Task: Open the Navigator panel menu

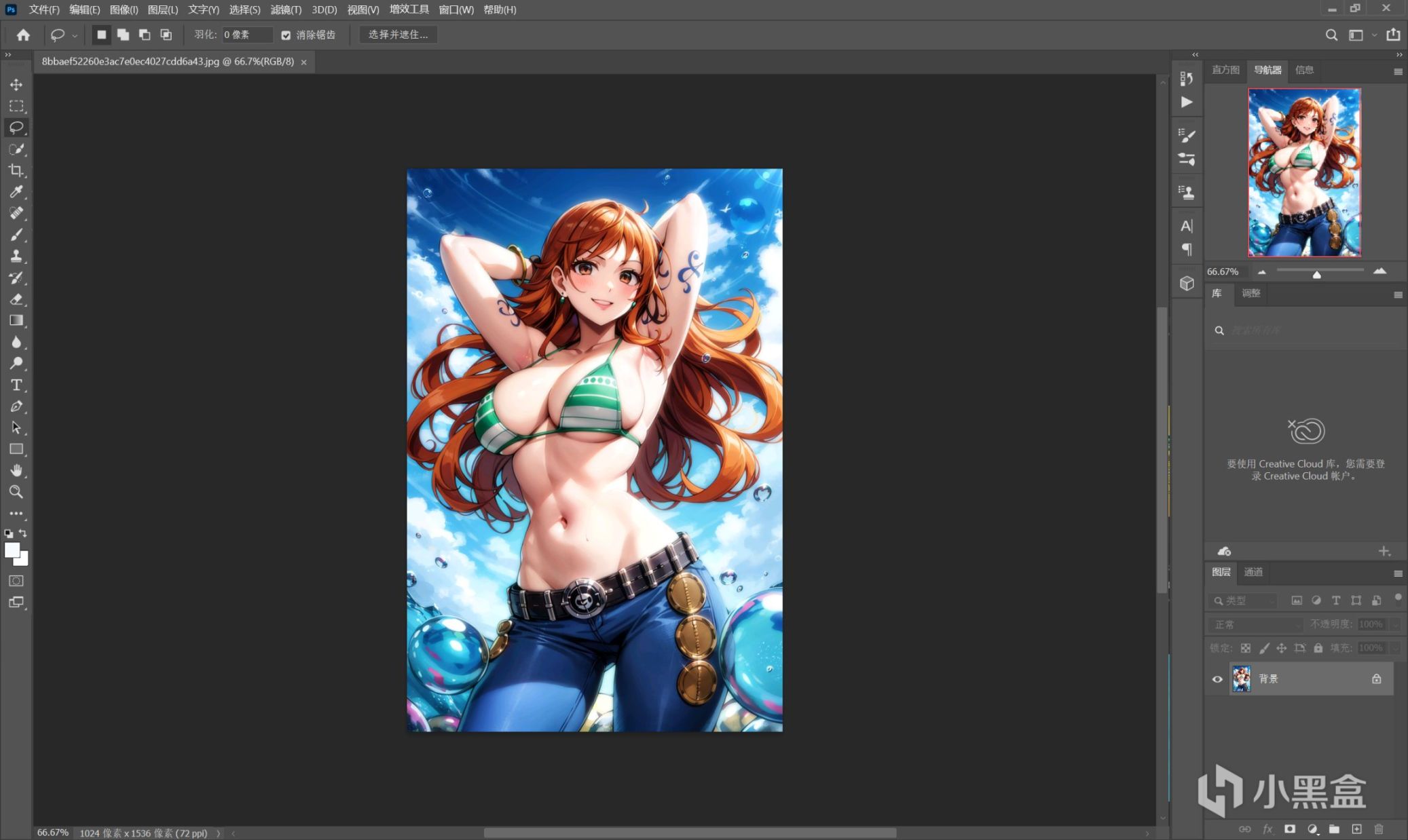Action: [x=1398, y=71]
